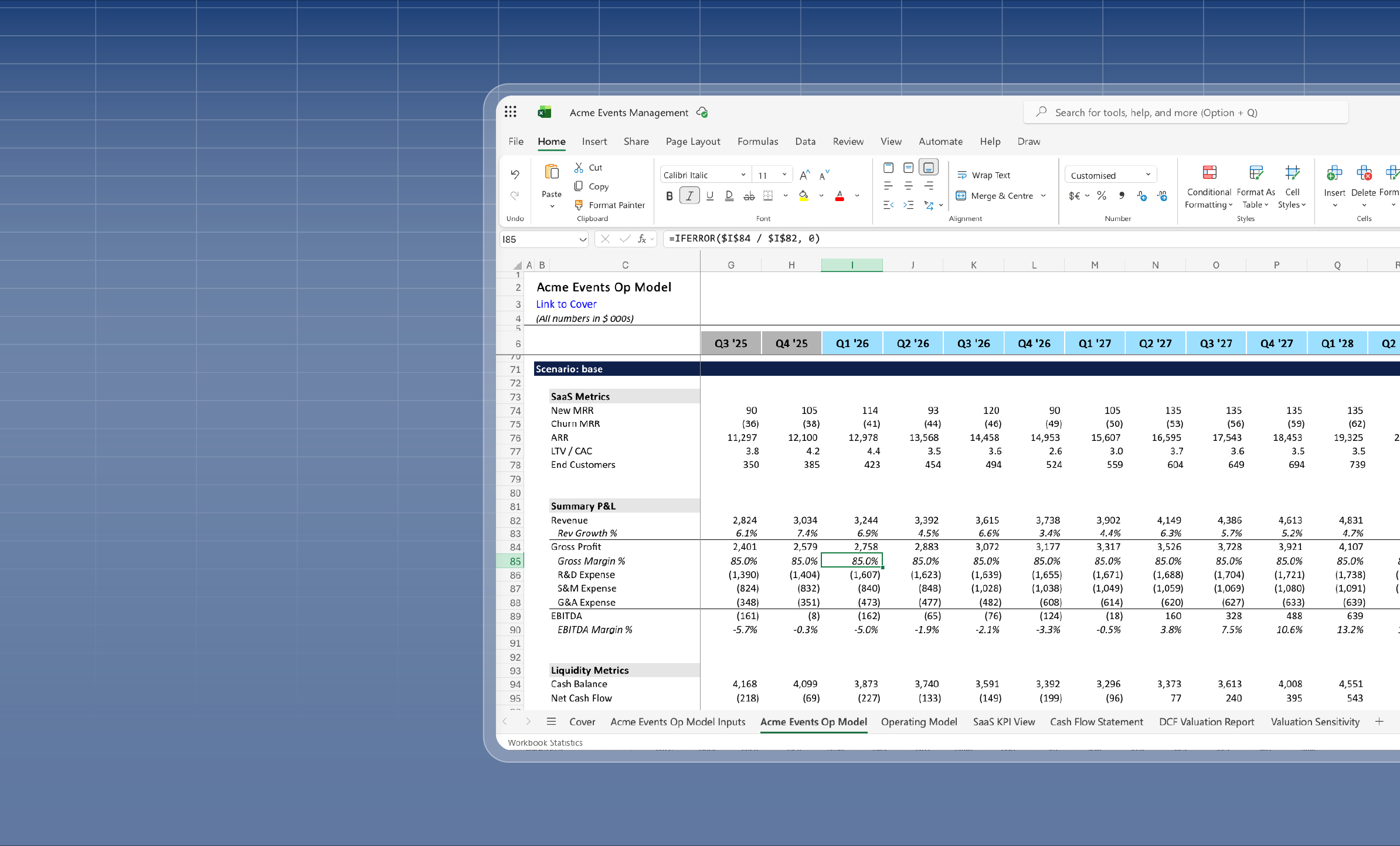Centre text horizontally
This screenshot has width=1400, height=846.
[908, 186]
